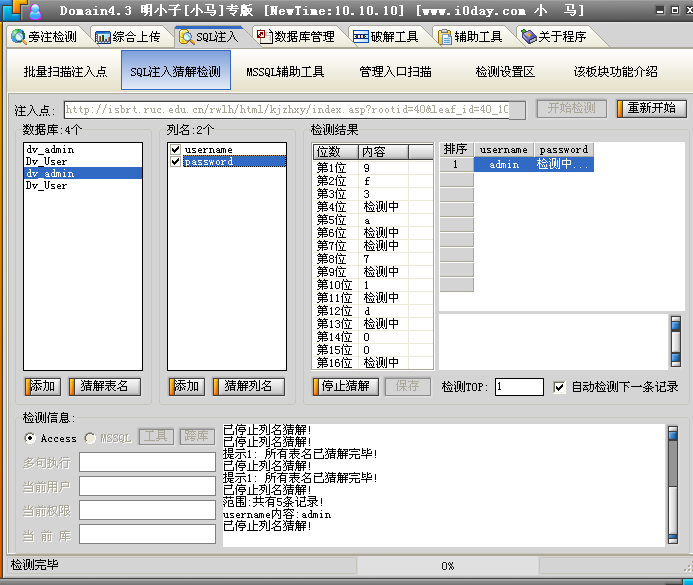Viewport: 693px width, 585px height.
Task: Click results pane scrollbar up arrow
Action: pyautogui.click(x=676, y=324)
